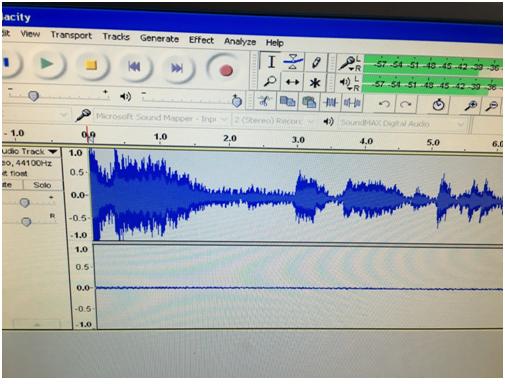The height and width of the screenshot is (384, 505).
Task: Open the Analyze menu
Action: 240,41
